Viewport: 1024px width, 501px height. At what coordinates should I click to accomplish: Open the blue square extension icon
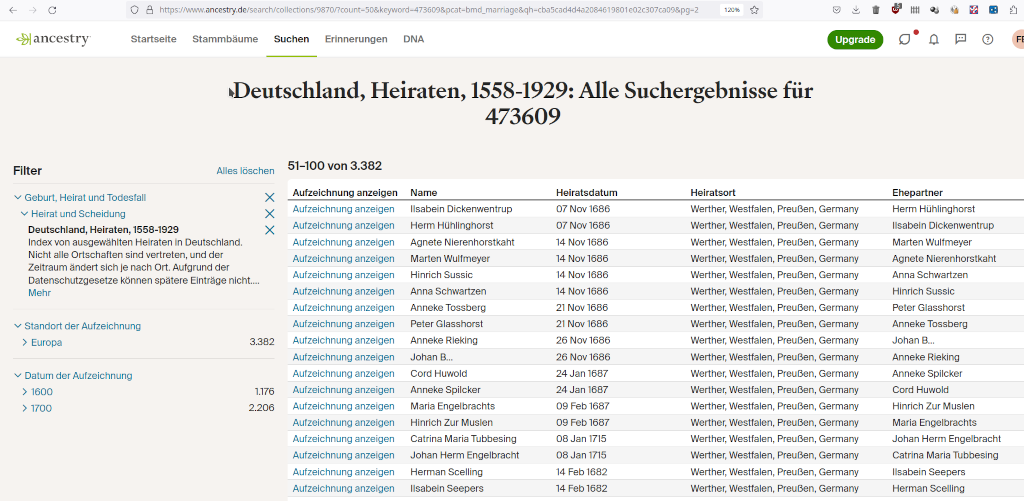993,10
